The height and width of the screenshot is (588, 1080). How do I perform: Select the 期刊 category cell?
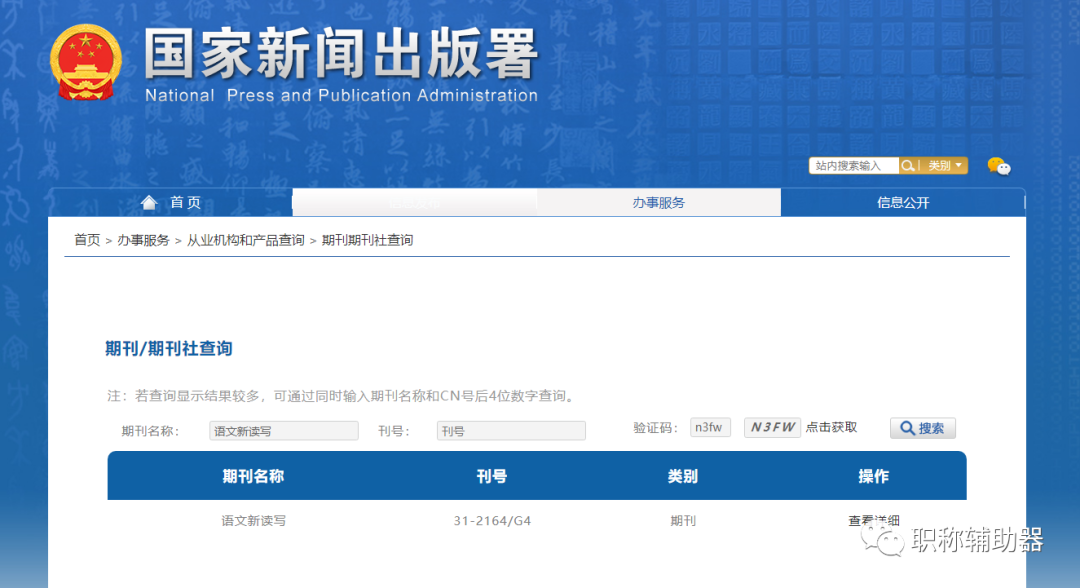pyautogui.click(x=683, y=521)
